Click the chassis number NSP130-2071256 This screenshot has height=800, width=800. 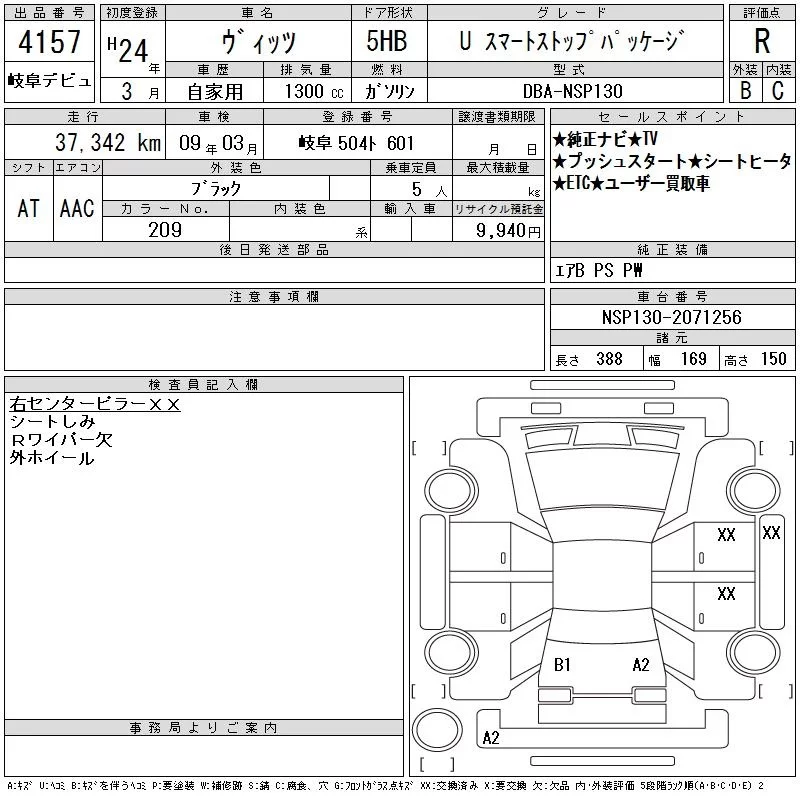pos(671,317)
